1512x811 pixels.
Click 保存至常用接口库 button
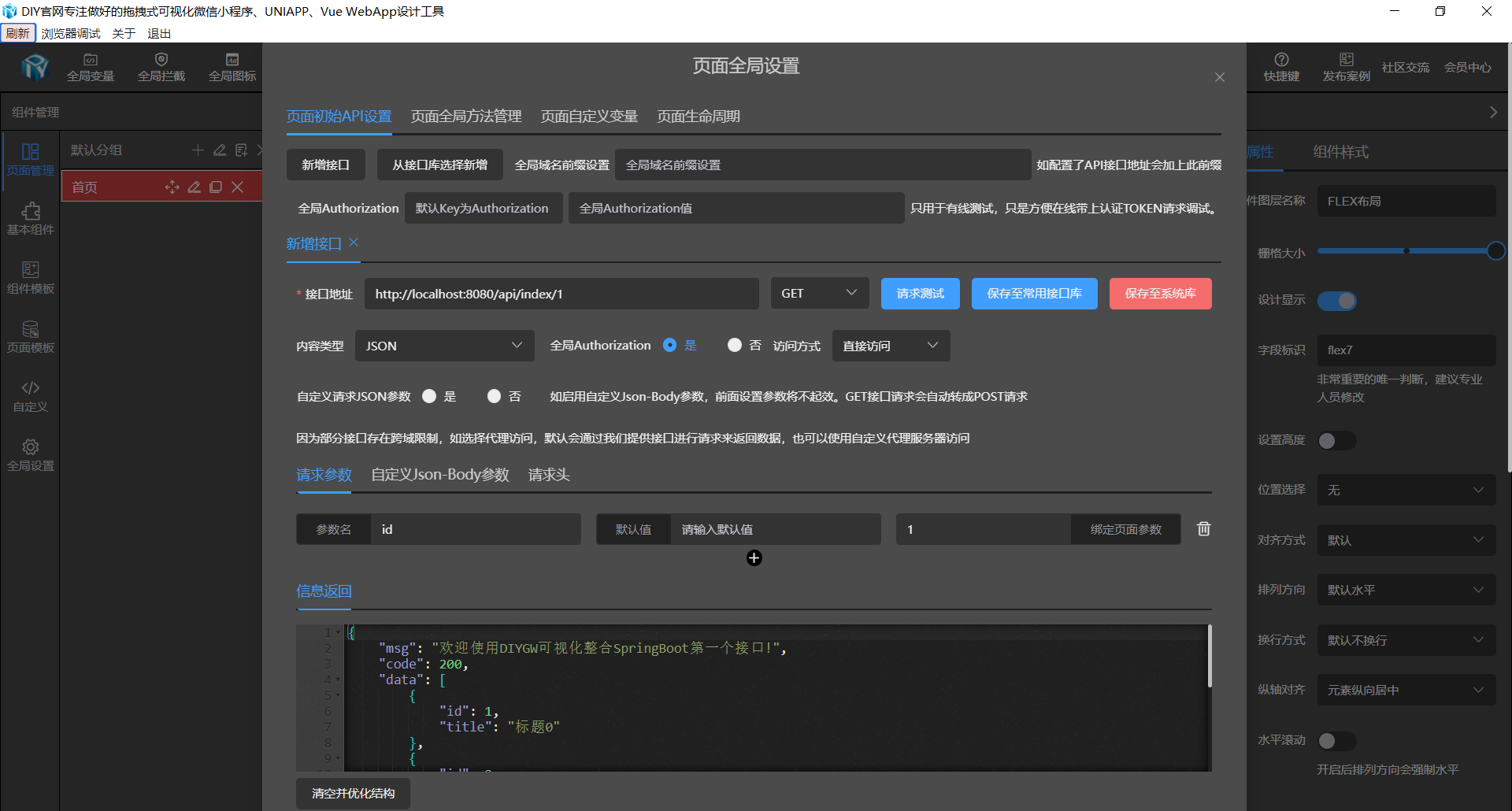pos(1034,294)
